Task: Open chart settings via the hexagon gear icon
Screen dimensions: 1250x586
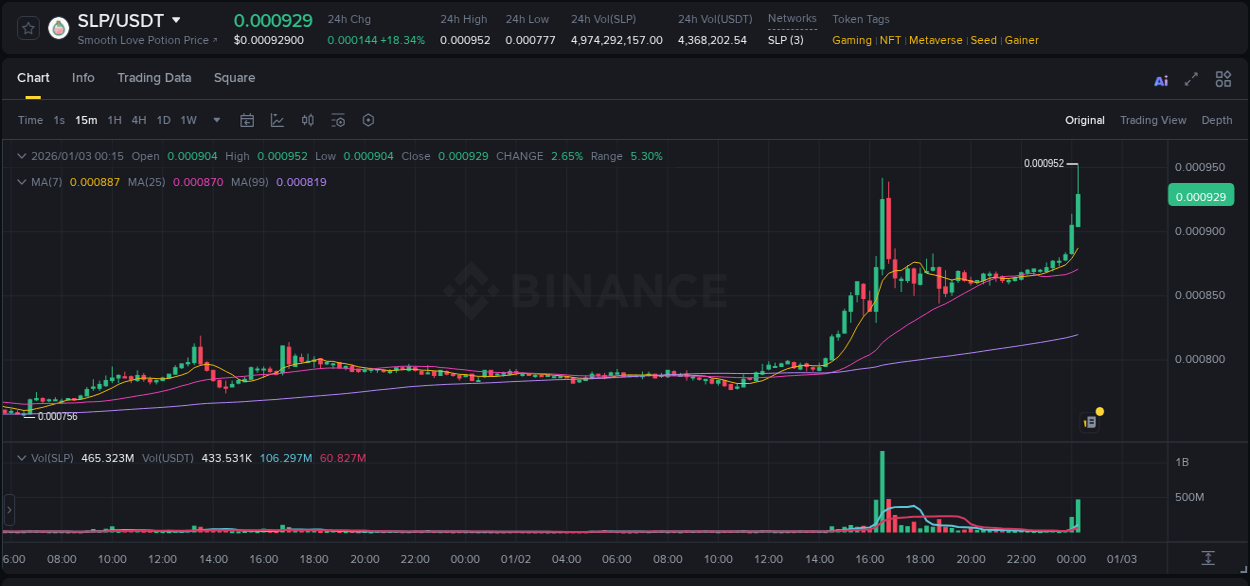Action: [x=368, y=120]
